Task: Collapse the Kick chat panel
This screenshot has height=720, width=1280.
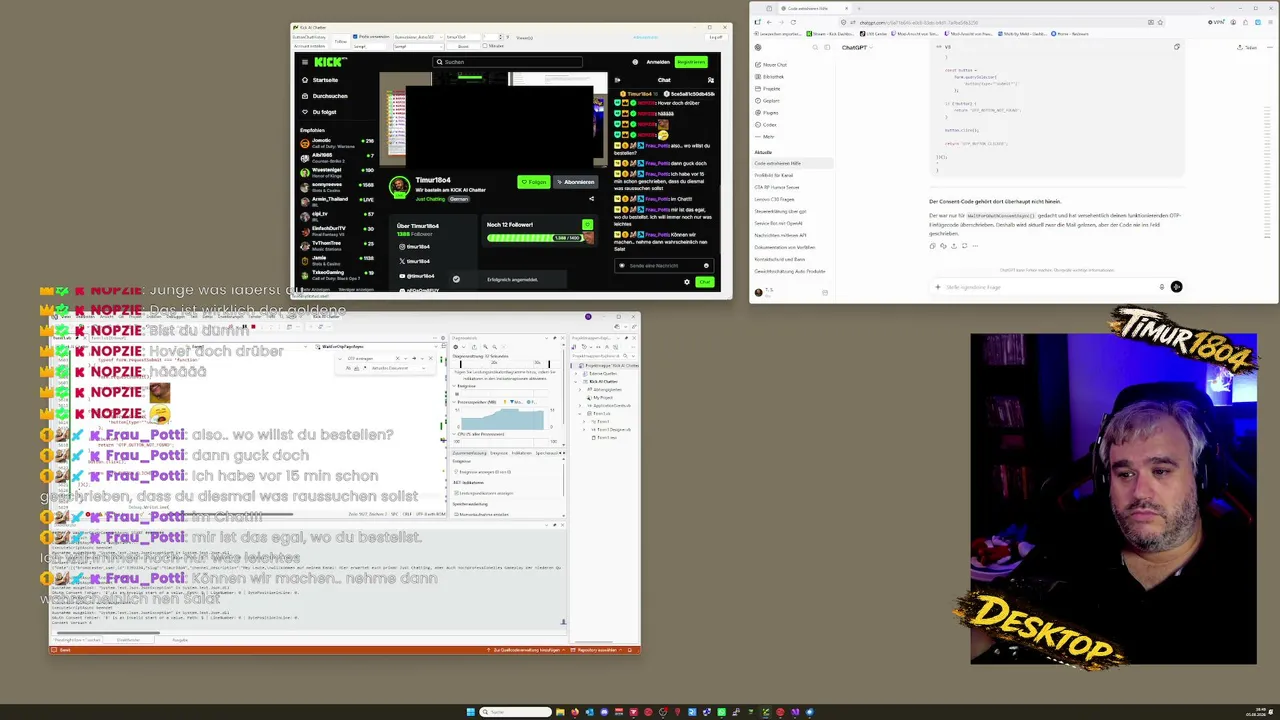Action: pos(617,80)
